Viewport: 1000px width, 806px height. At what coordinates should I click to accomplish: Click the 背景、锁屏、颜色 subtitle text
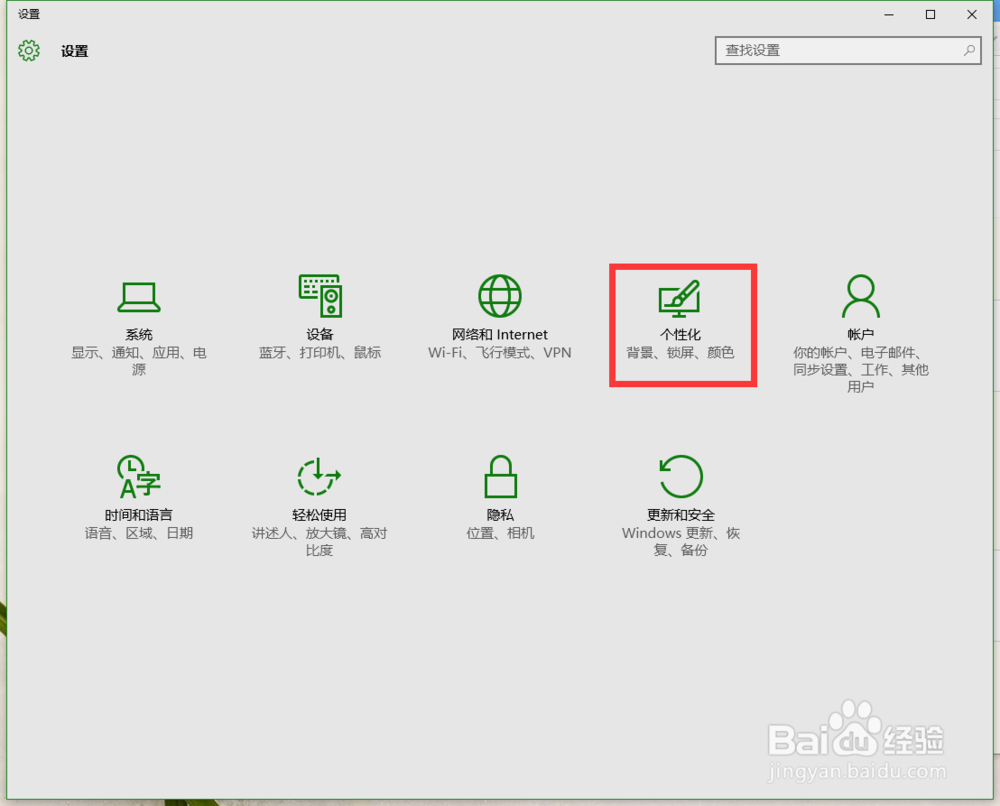(x=683, y=352)
